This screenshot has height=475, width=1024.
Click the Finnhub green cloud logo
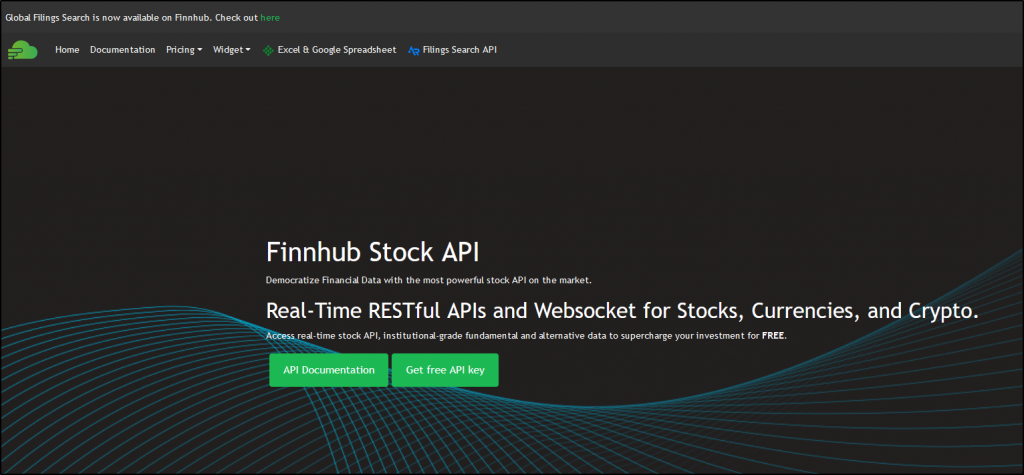23,50
